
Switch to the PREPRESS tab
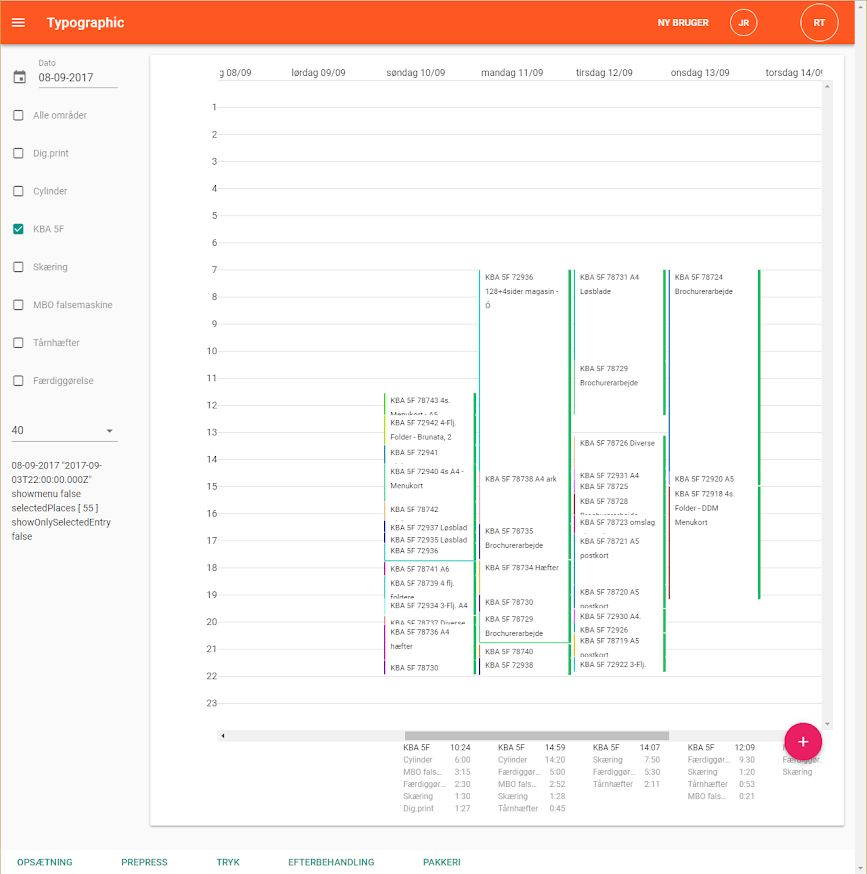click(144, 862)
